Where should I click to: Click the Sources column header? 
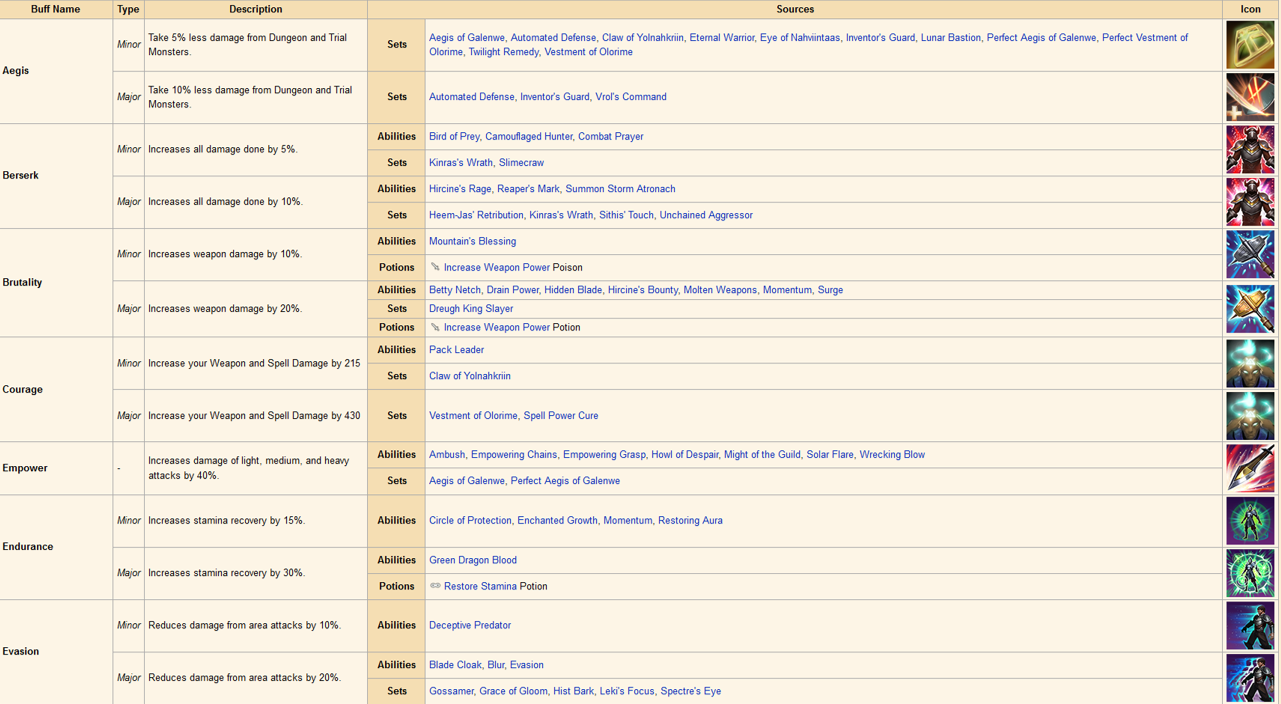[795, 9]
